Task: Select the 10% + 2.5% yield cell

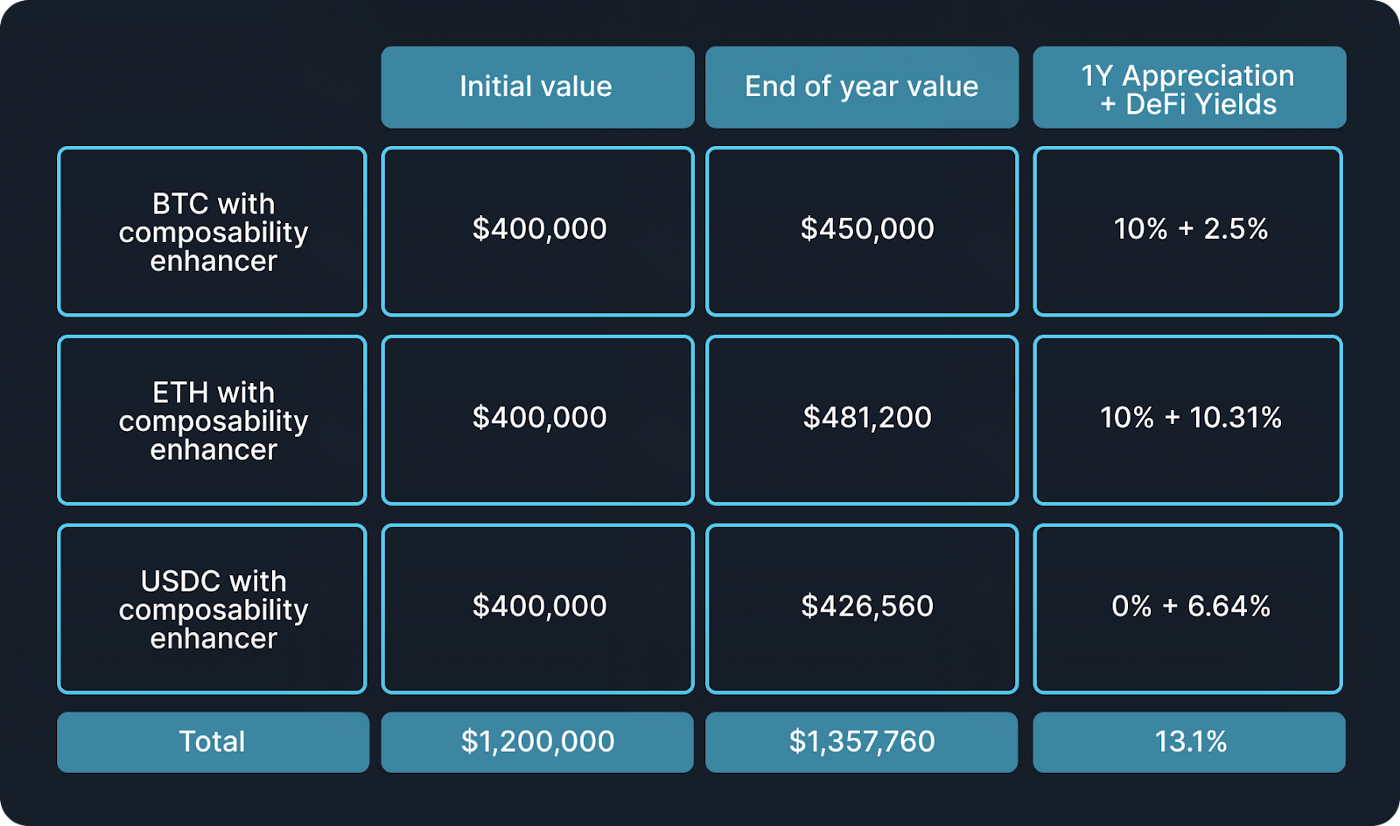Action: click(1189, 232)
